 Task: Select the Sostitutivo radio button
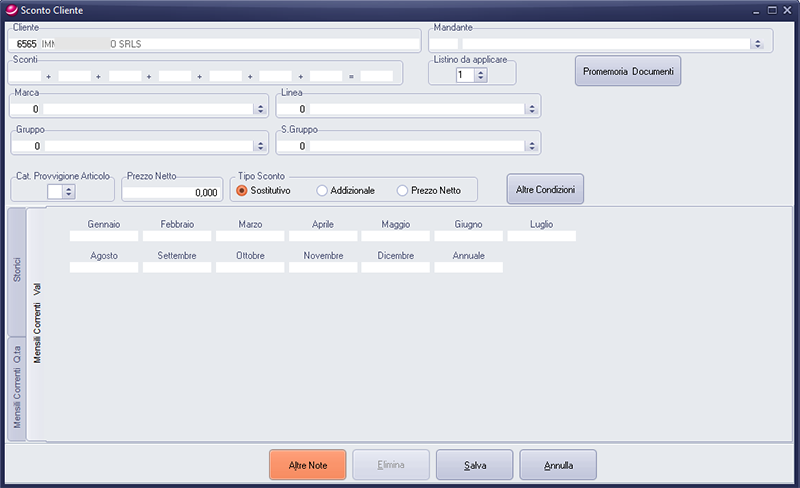pos(242,190)
